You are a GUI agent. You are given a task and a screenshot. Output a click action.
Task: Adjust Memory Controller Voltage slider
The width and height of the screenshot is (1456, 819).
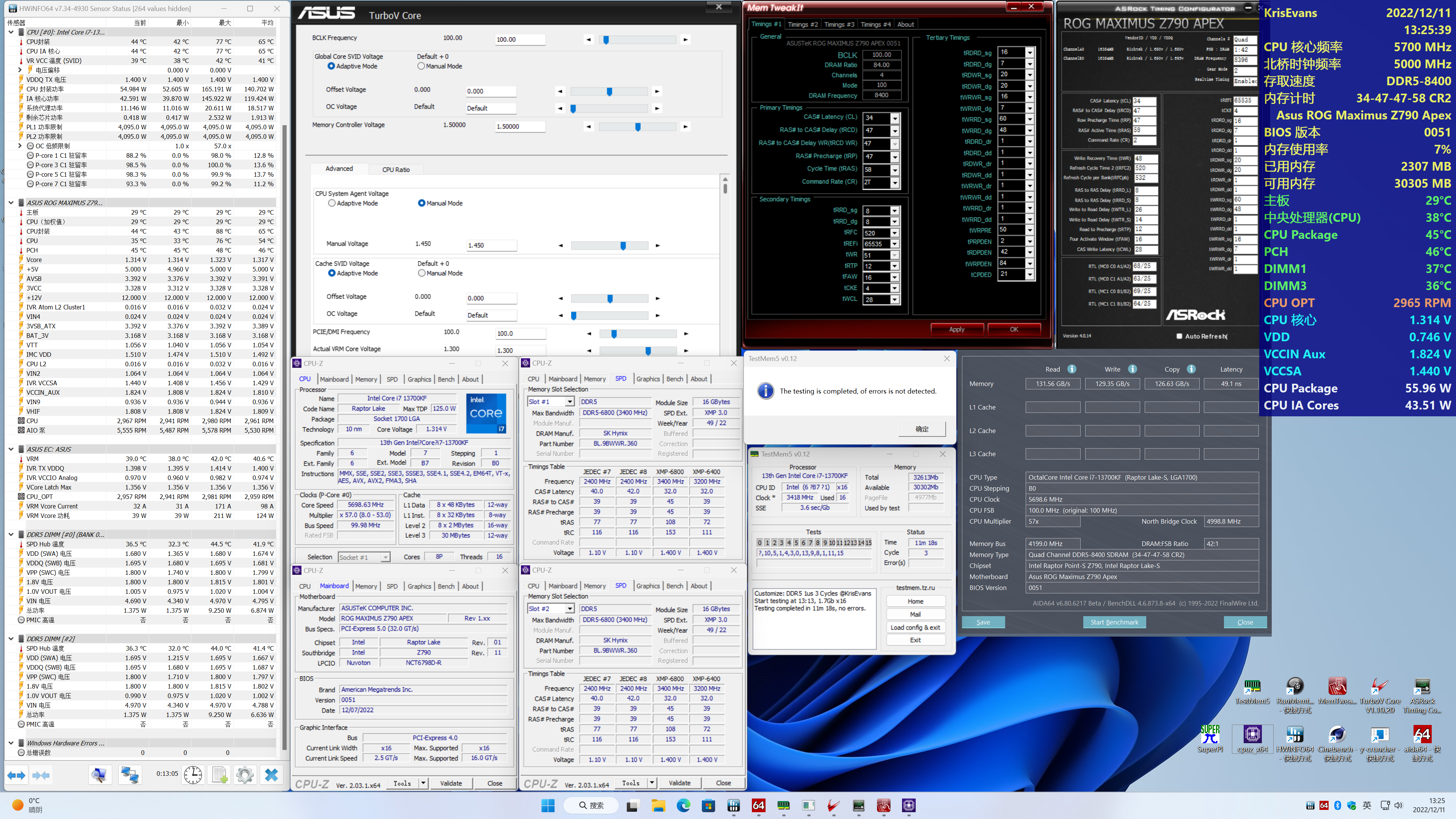pyautogui.click(x=638, y=127)
